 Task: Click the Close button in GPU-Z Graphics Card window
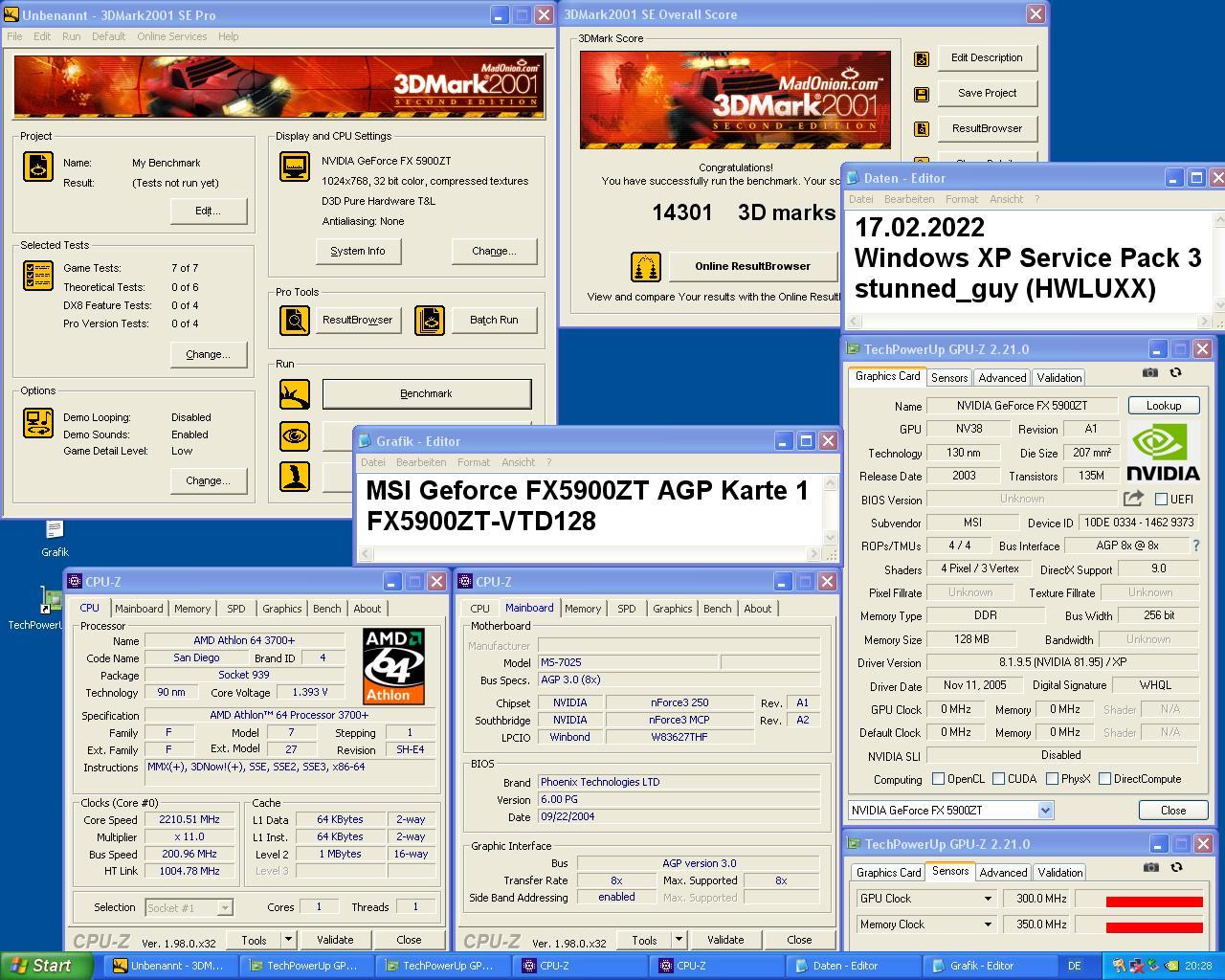pos(1173,810)
